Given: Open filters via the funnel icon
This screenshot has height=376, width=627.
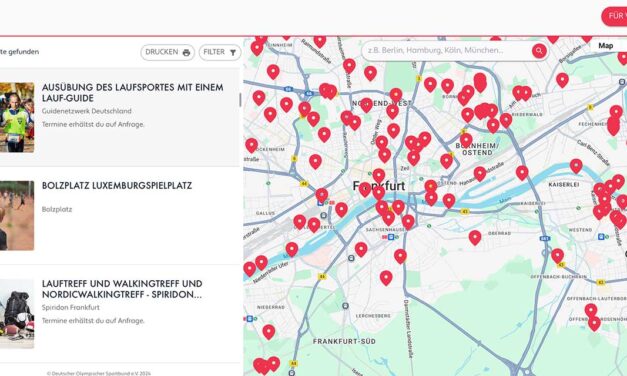Looking at the screenshot, I should coord(233,53).
